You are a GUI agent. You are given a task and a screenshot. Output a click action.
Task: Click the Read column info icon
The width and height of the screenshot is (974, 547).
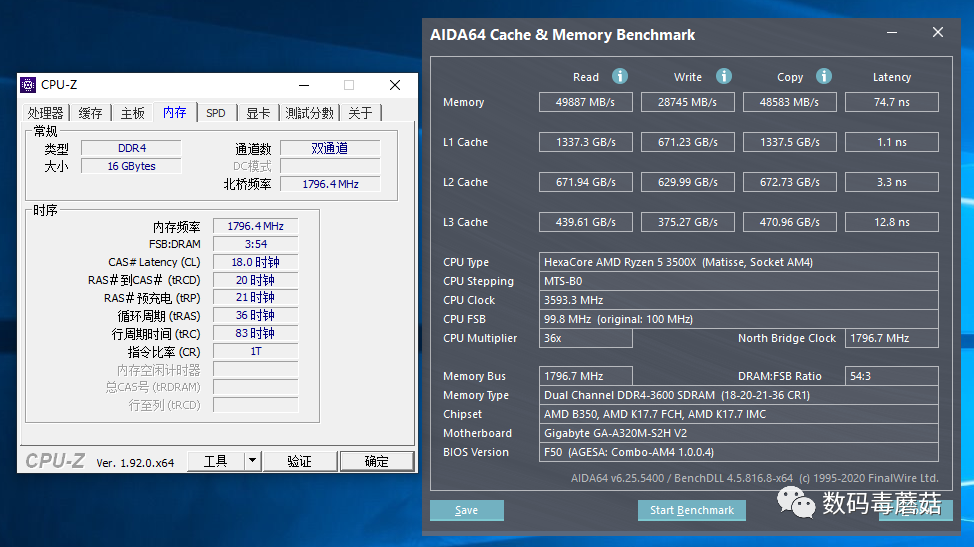pos(620,76)
